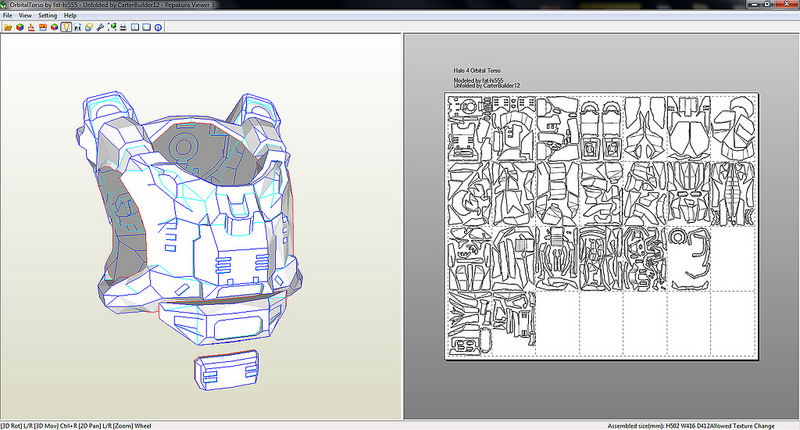Image resolution: width=800 pixels, height=430 pixels.
Task: Click the red and blue texture icon
Action: point(43,27)
